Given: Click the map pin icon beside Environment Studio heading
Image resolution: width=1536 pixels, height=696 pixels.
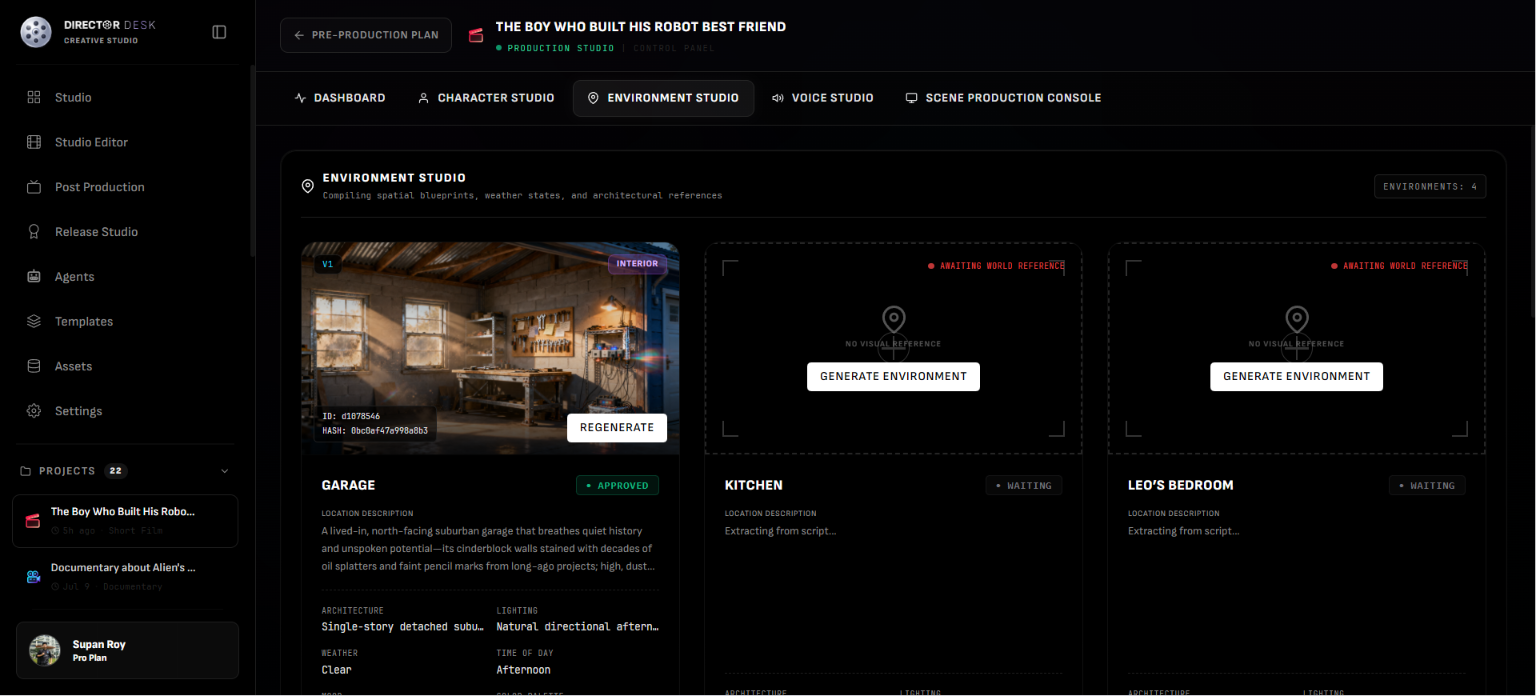Looking at the screenshot, I should [308, 186].
